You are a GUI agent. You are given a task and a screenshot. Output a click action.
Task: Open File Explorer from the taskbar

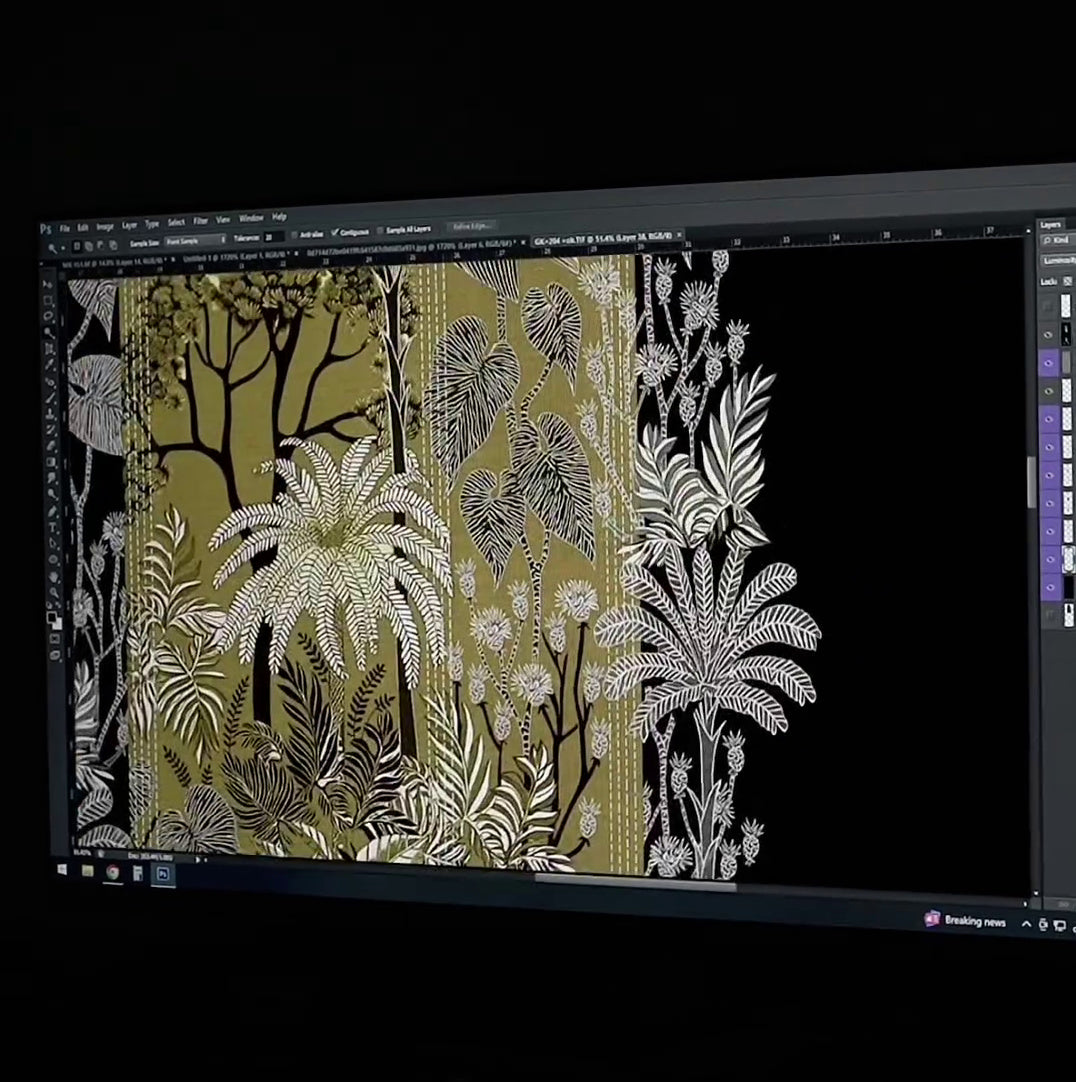tap(88, 871)
